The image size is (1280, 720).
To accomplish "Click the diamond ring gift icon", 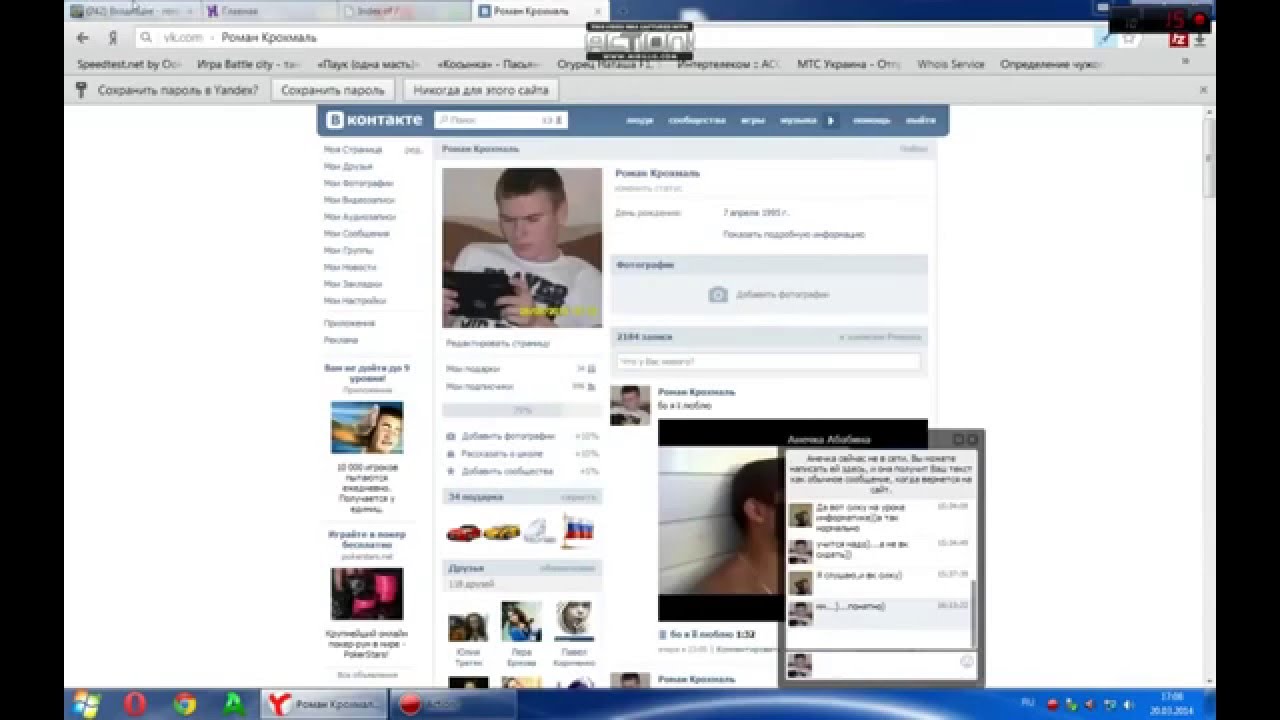I will [539, 531].
